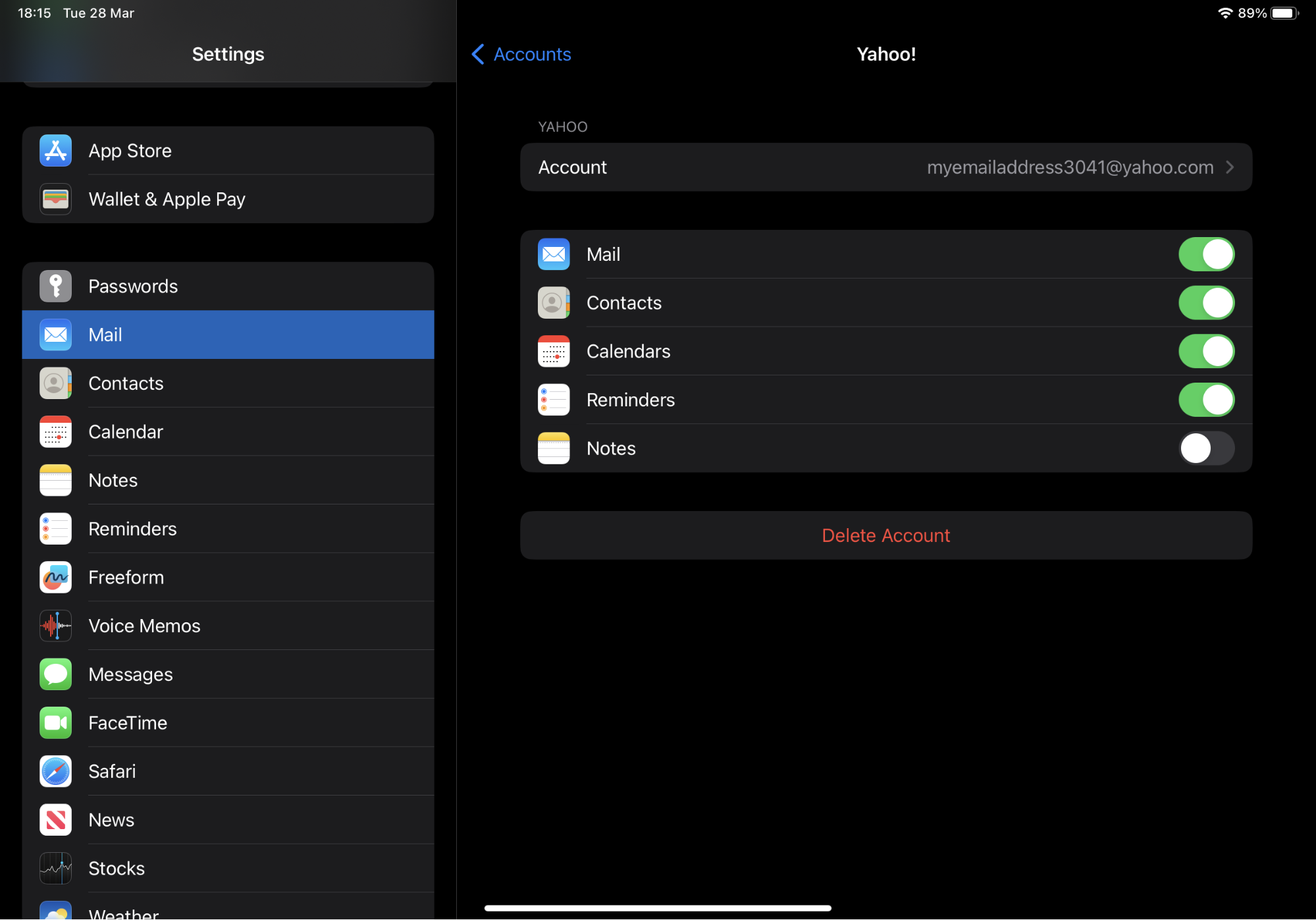Image resolution: width=1316 pixels, height=920 pixels.
Task: Open Voice Memos settings
Action: [228, 626]
